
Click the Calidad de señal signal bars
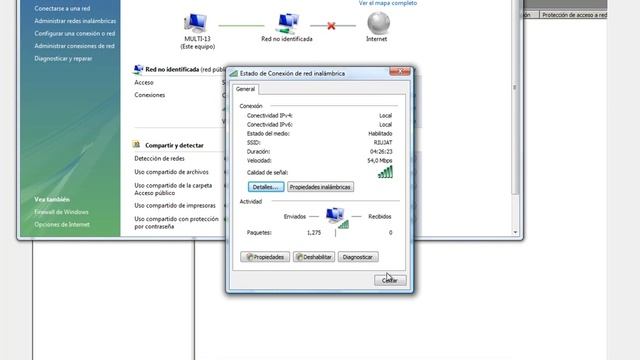[x=385, y=172]
